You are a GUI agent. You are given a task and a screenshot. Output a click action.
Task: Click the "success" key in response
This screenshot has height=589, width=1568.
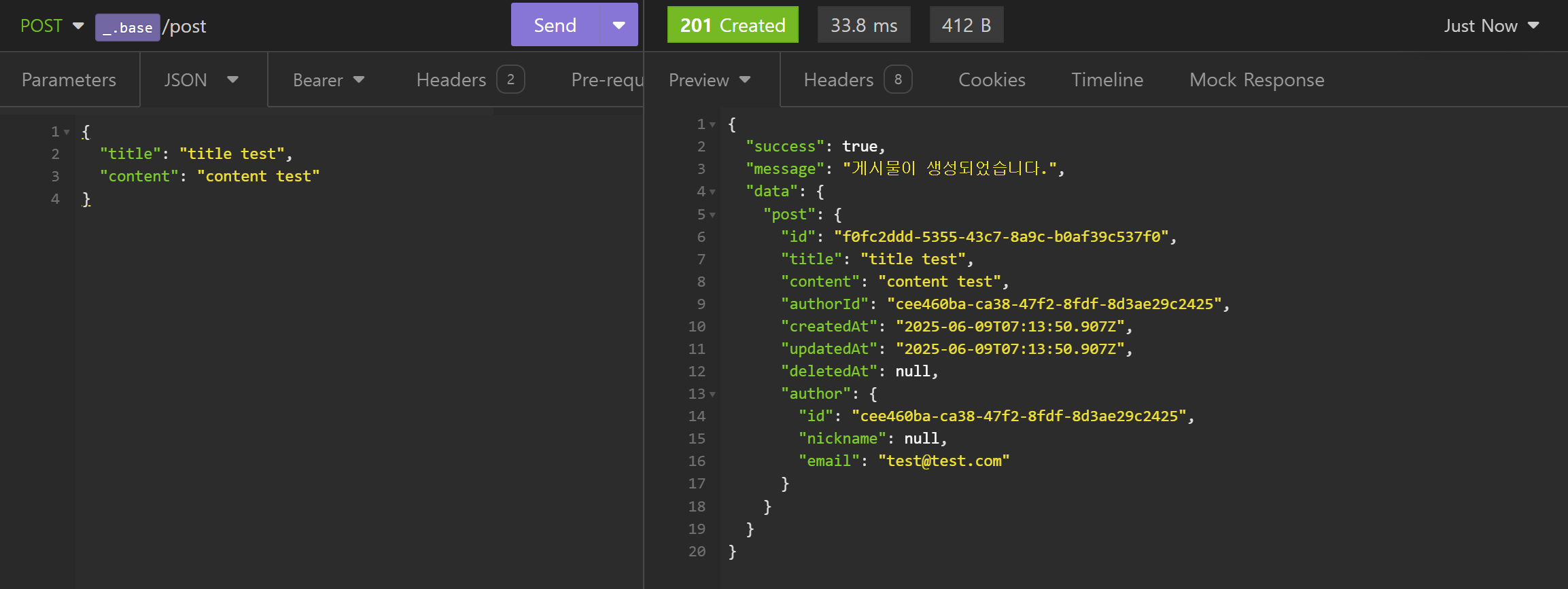pos(785,147)
